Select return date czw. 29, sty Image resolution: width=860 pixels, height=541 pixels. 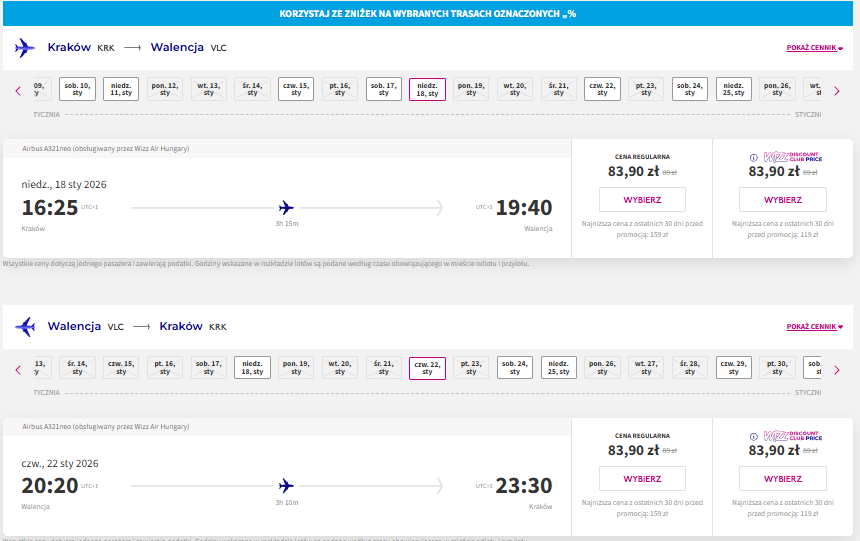click(x=734, y=368)
